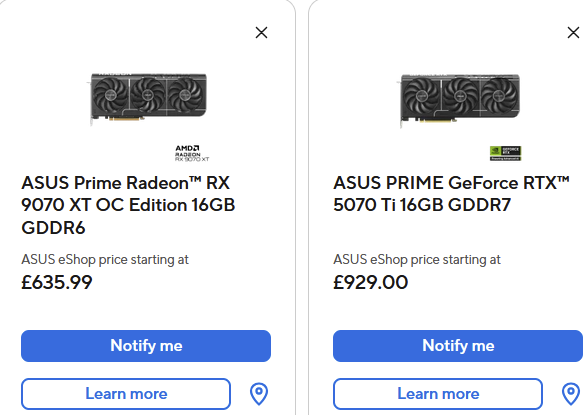The height and width of the screenshot is (415, 587).
Task: Click Notify me for the Radeon RX 9070 XT
Action: [x=146, y=346]
